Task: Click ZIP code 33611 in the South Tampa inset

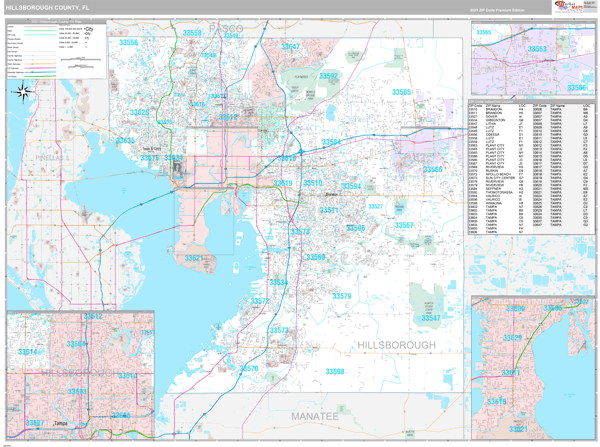Action: (511, 373)
